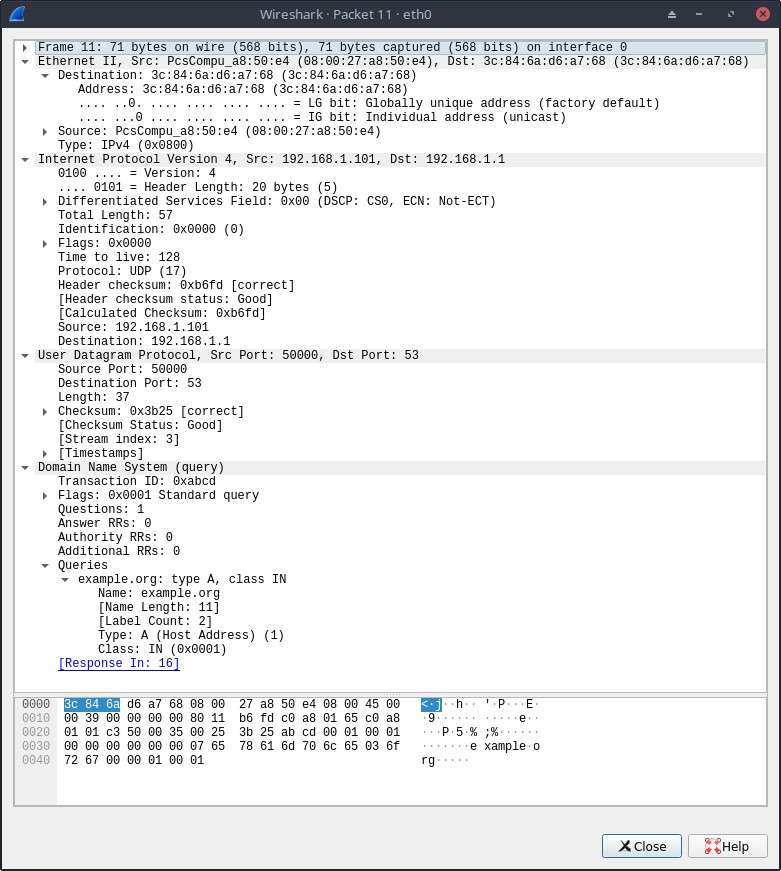The height and width of the screenshot is (871, 781).
Task: Select IP Source: 192.168.1.101 row
Action: coord(133,327)
